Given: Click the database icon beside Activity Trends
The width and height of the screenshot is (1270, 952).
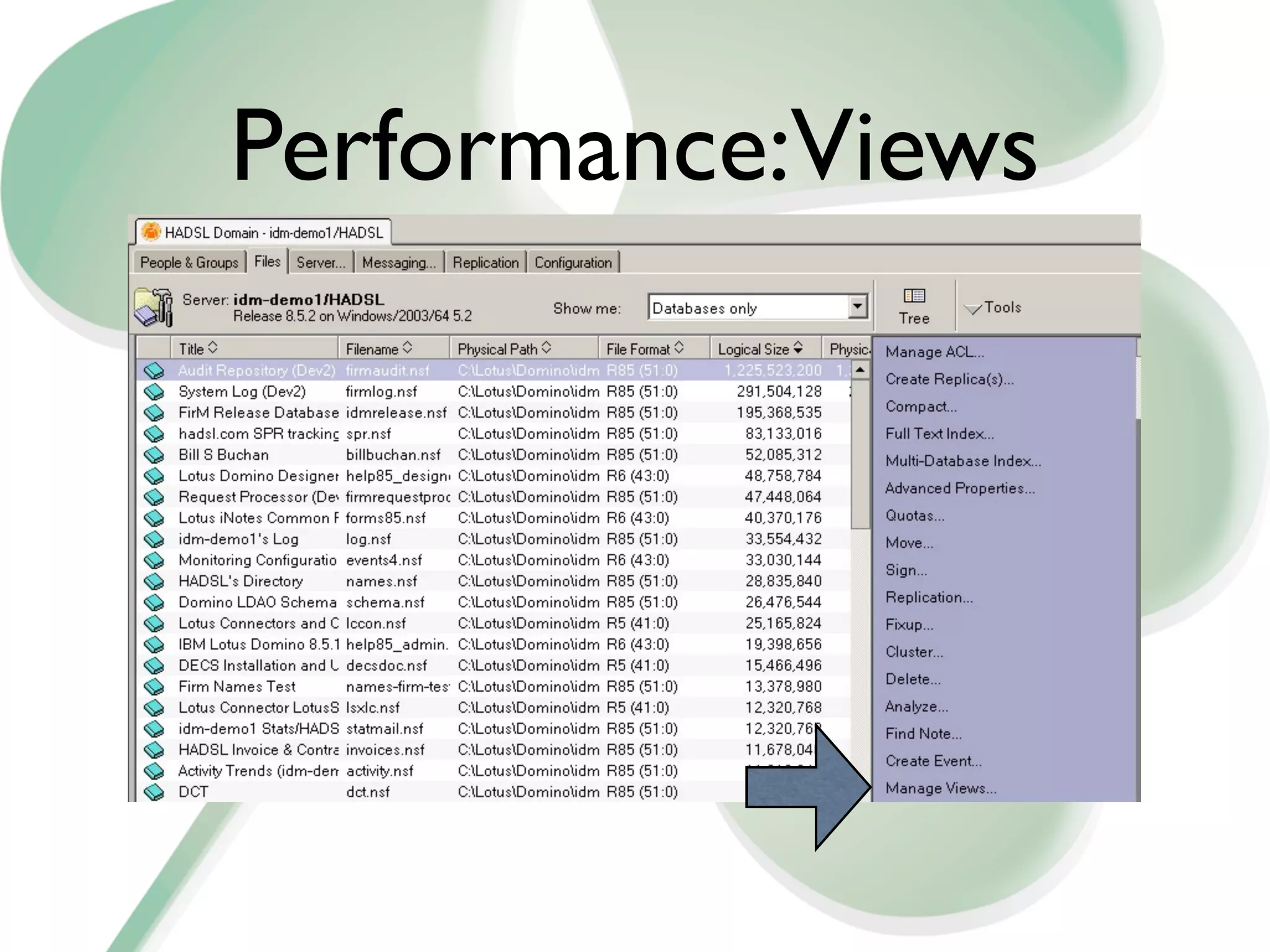Looking at the screenshot, I should click(154, 771).
